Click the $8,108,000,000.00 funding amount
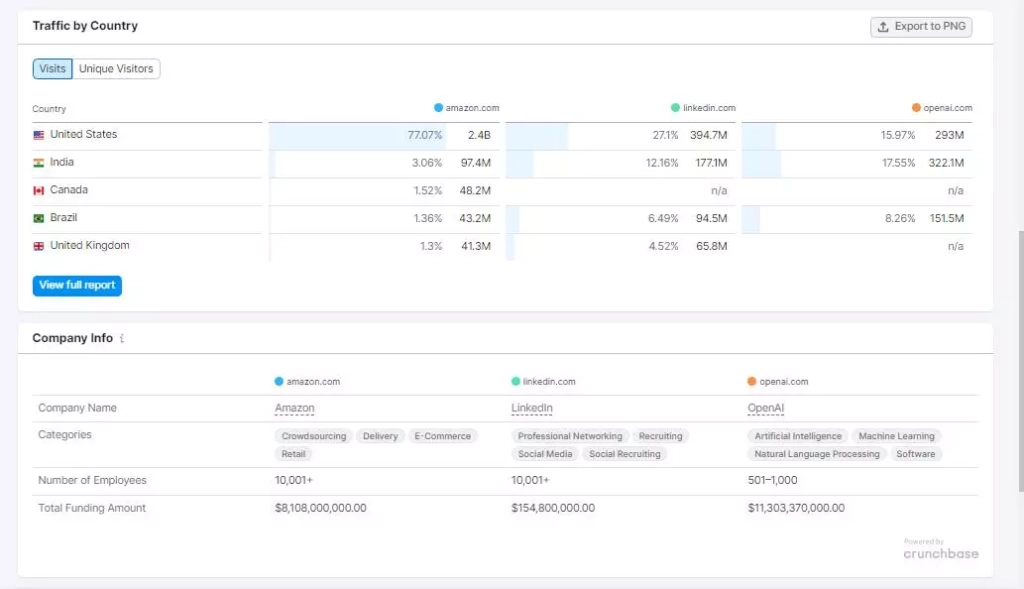 321,508
